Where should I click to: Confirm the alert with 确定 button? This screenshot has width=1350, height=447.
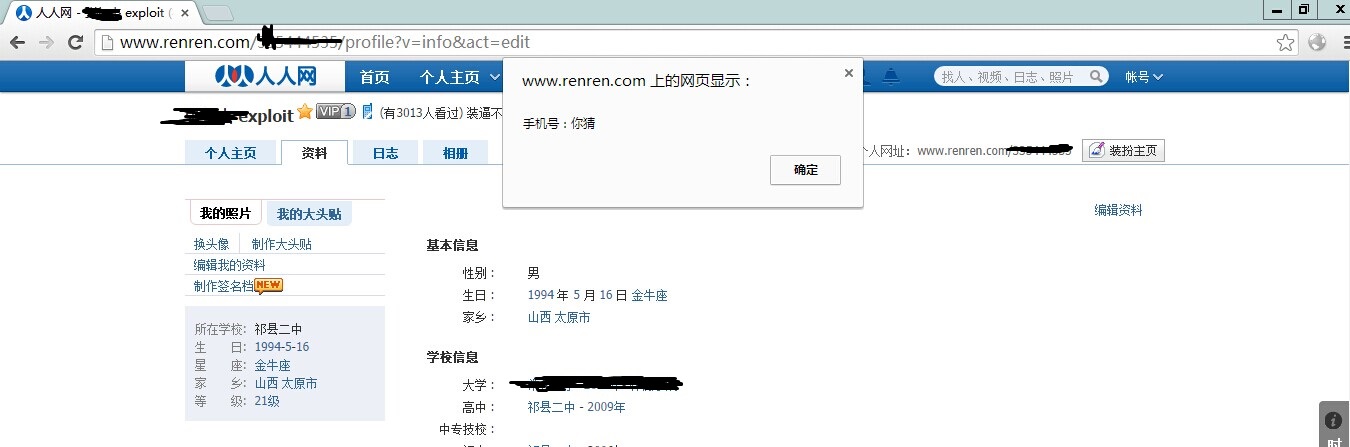click(805, 170)
